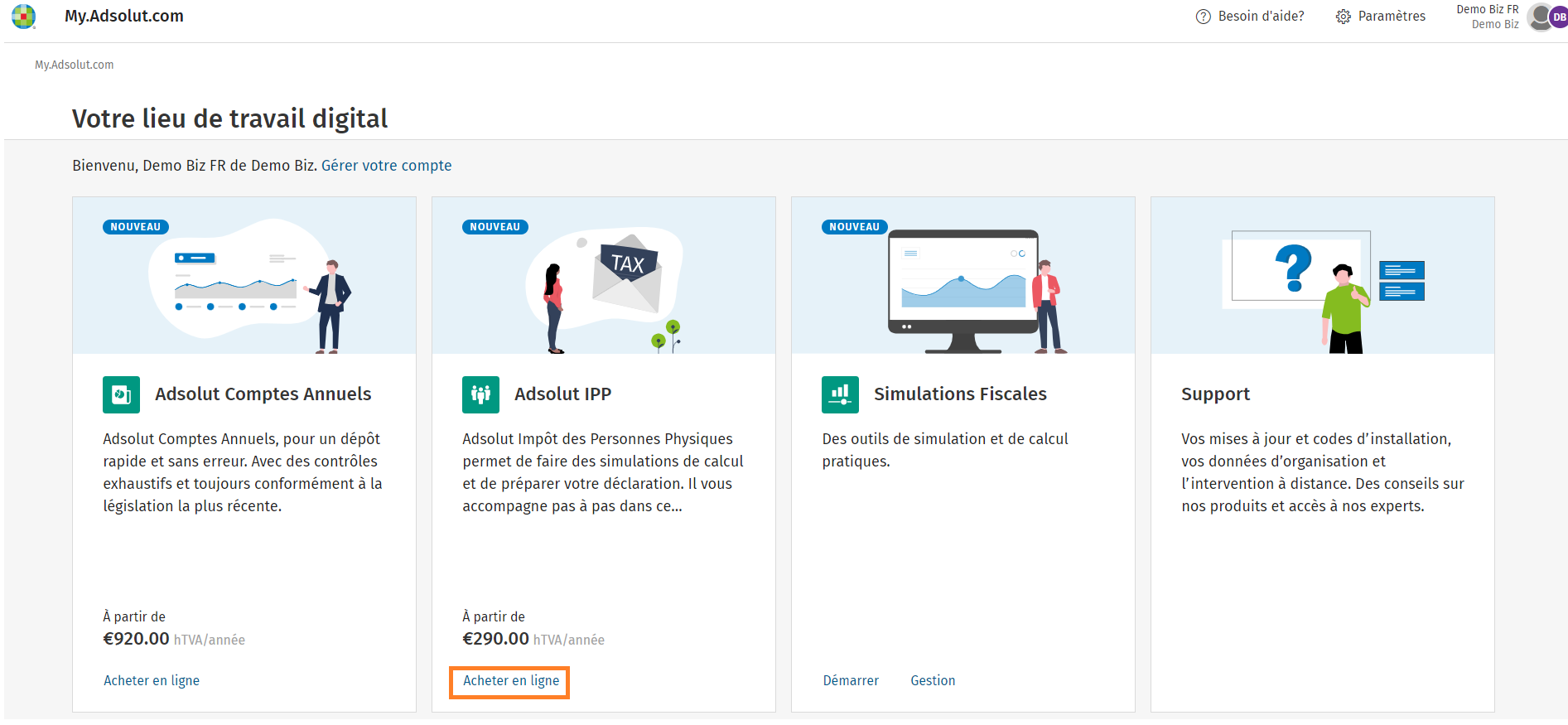Open the Besoin d'aide? menu
The image size is (1568, 725).
pos(1250,17)
